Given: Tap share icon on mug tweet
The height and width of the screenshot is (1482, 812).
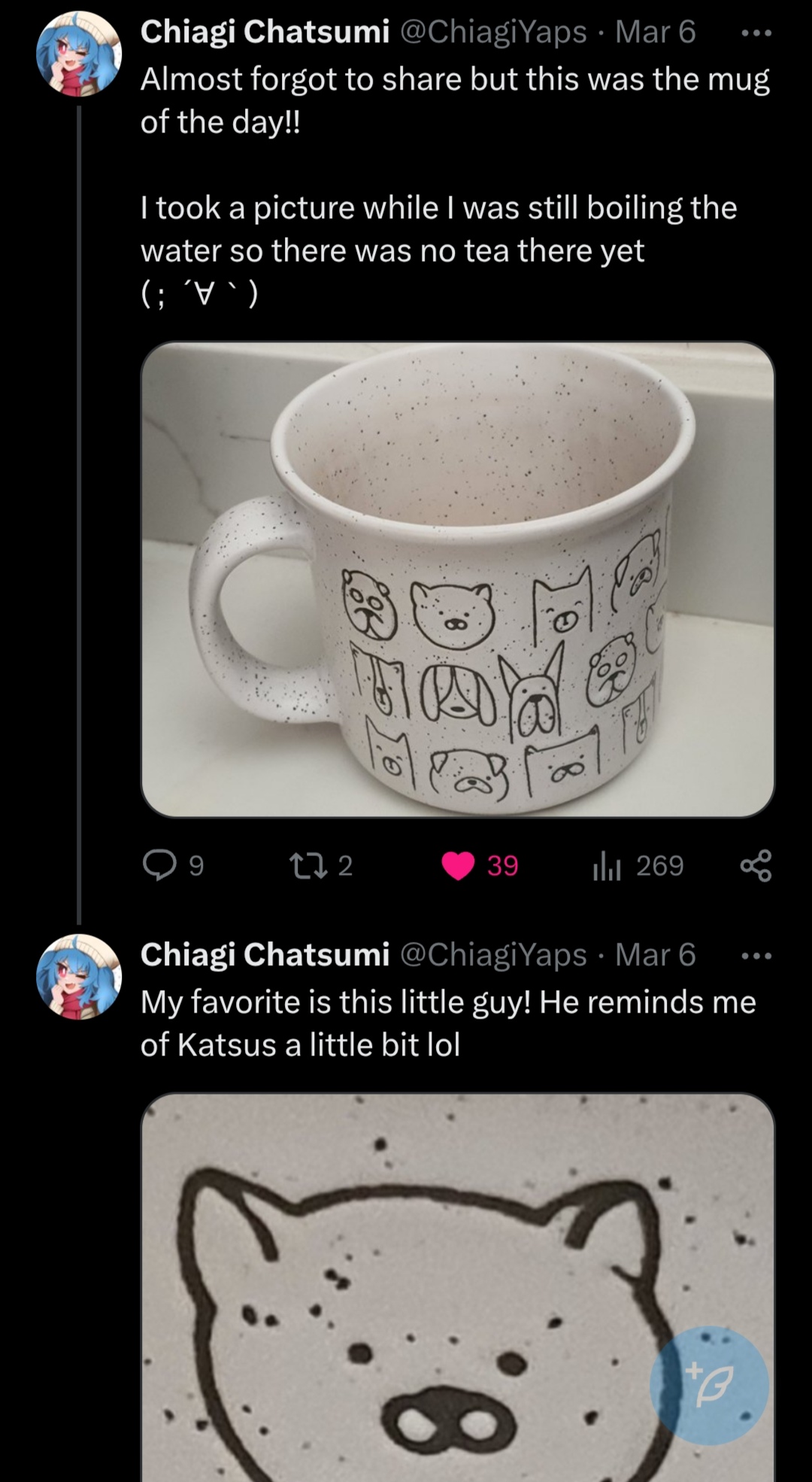Looking at the screenshot, I should [x=756, y=865].
